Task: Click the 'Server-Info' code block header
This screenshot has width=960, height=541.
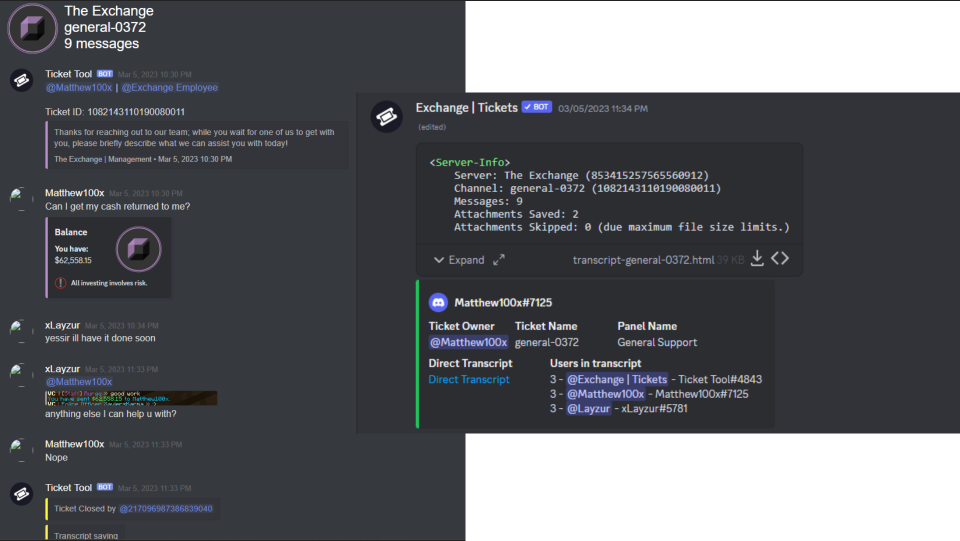Action: (470, 162)
